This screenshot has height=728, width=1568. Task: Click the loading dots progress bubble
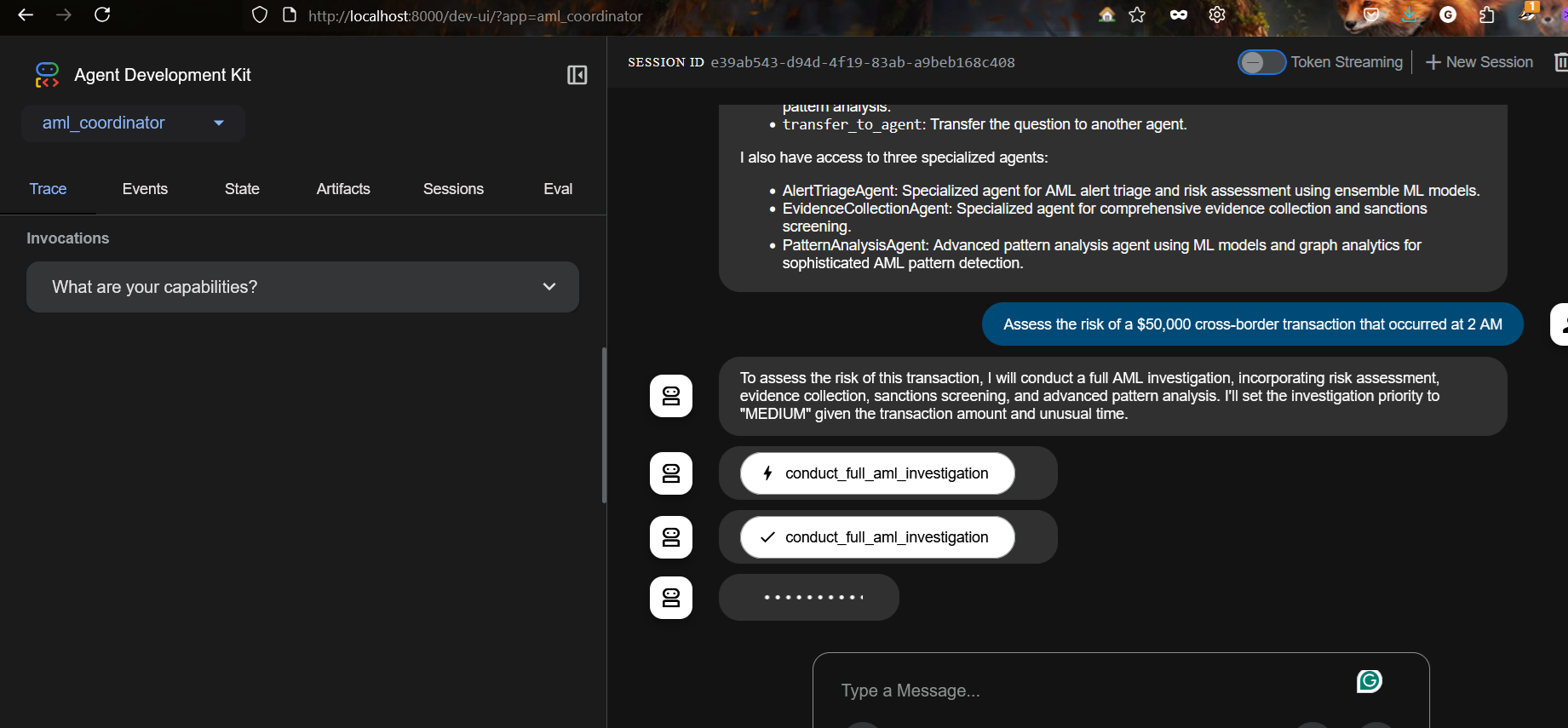click(809, 598)
